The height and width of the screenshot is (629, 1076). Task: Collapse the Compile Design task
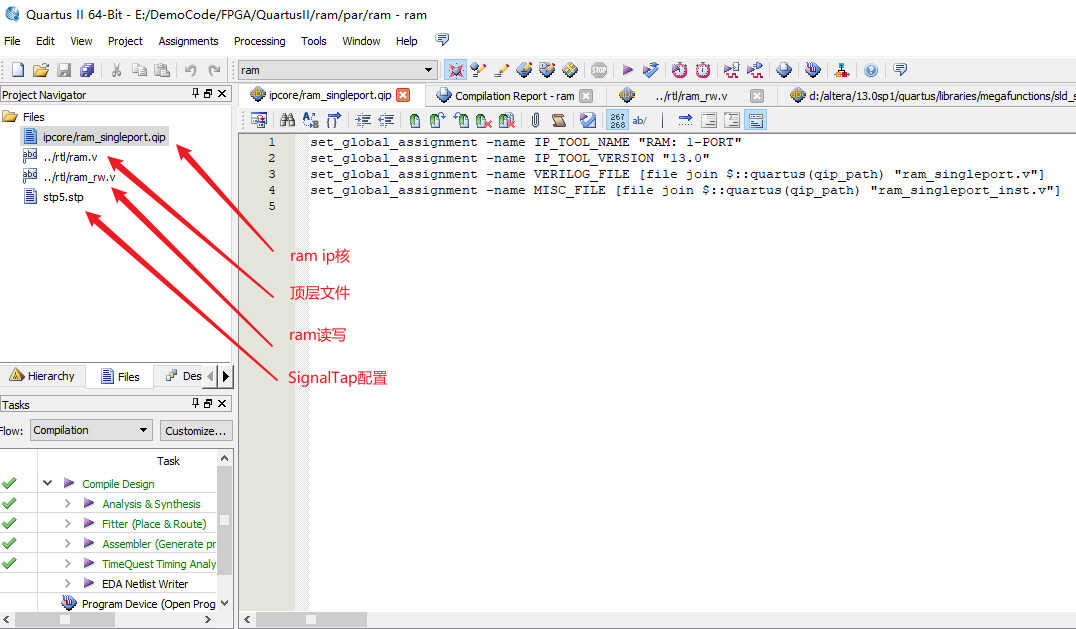[47, 483]
